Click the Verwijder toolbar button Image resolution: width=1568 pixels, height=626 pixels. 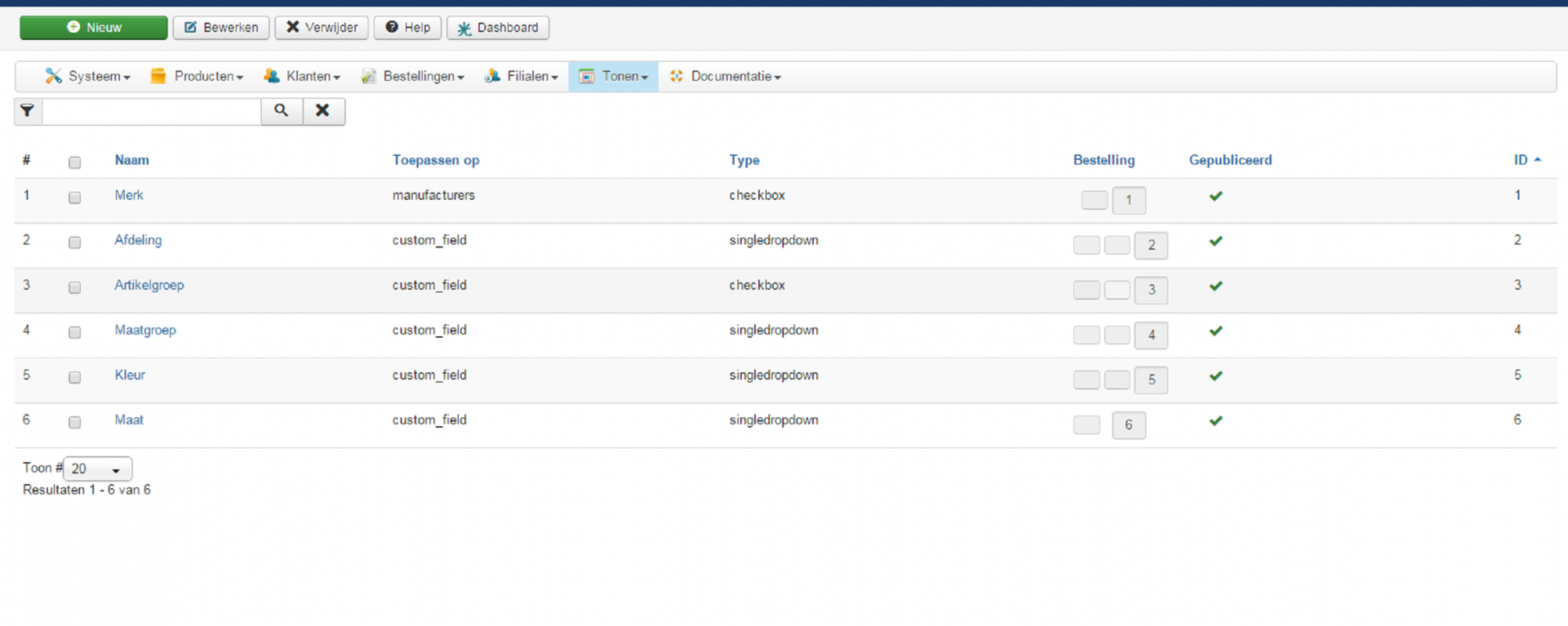click(321, 27)
